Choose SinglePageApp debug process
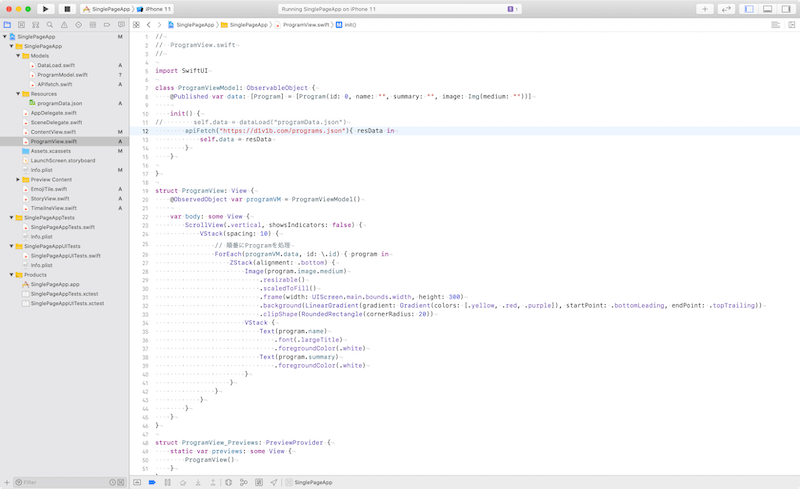Image resolution: width=800 pixels, height=489 pixels. click(x=309, y=482)
